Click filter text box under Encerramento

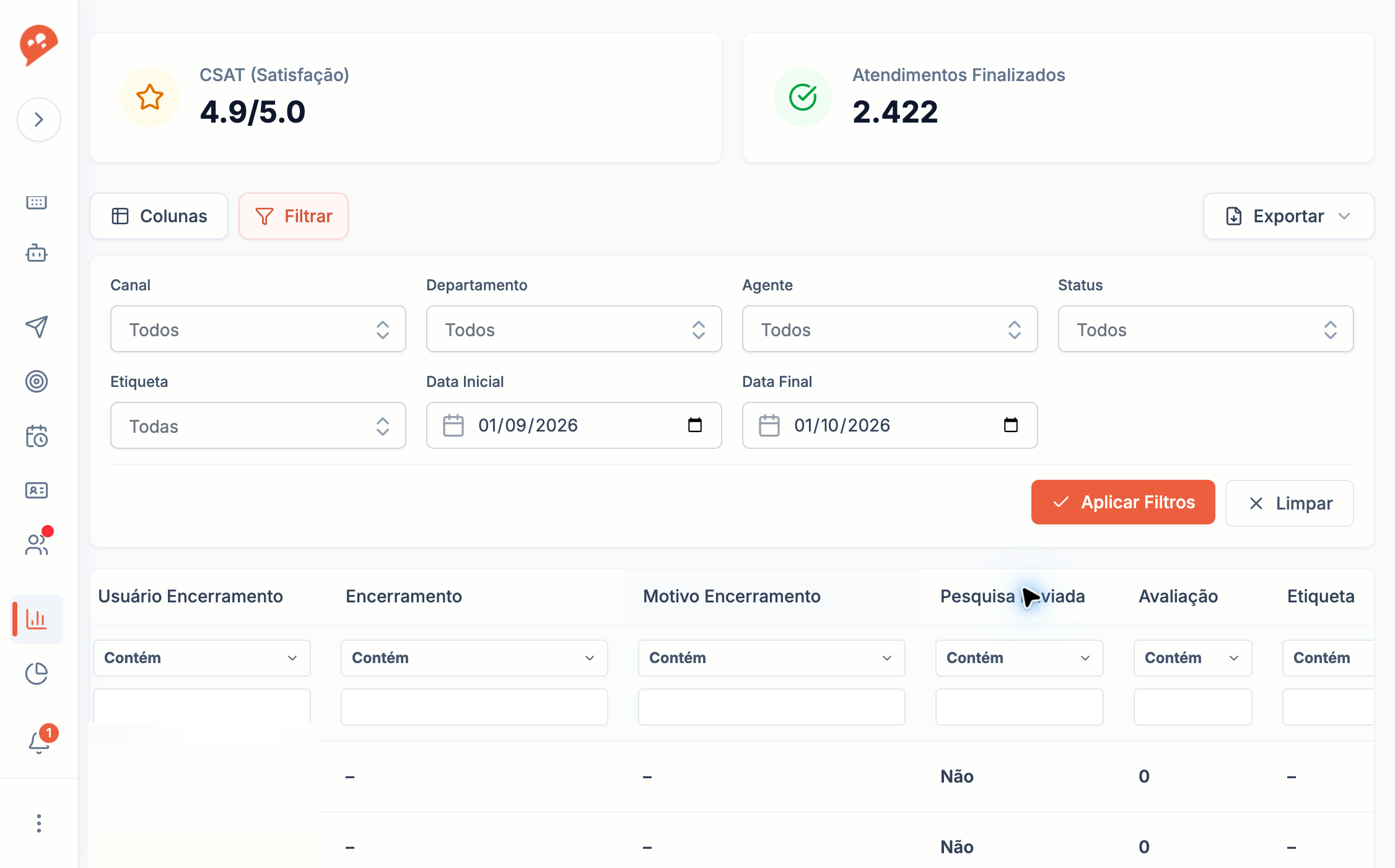[x=474, y=707]
